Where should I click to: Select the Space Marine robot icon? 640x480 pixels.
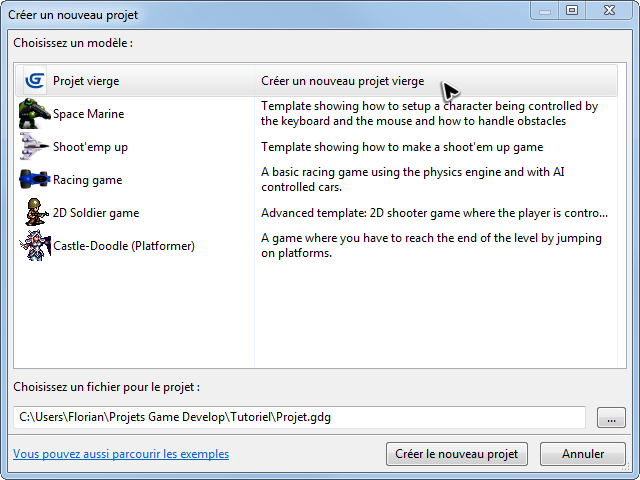pyautogui.click(x=35, y=113)
